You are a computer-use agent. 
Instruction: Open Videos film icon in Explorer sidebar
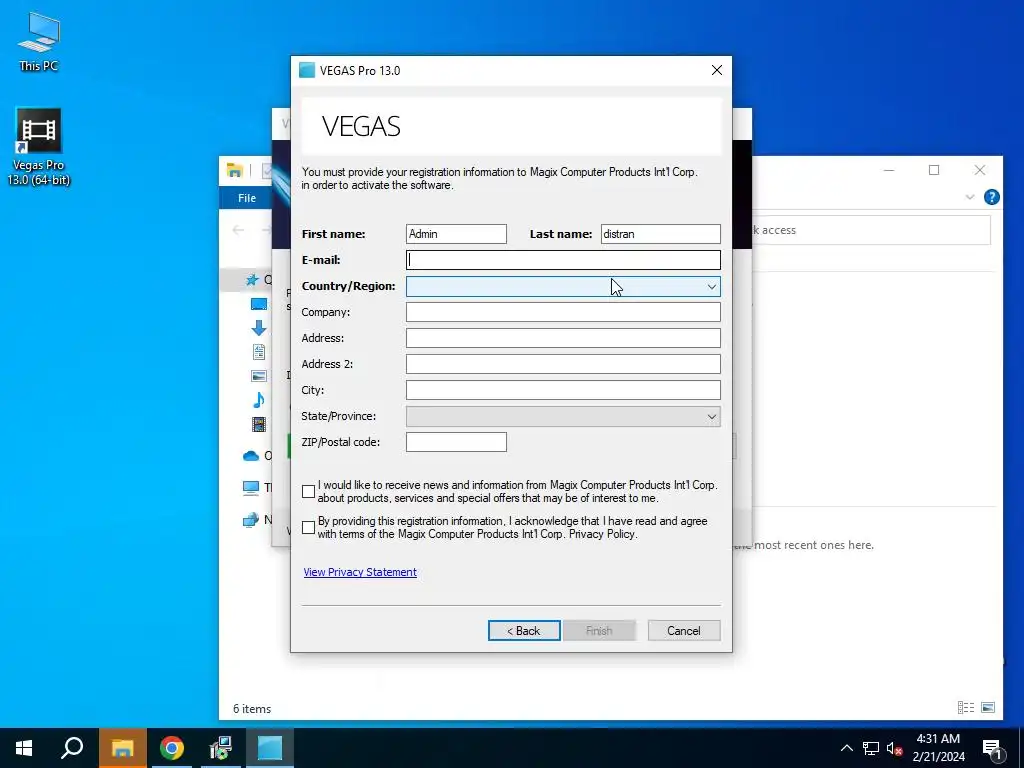259,424
